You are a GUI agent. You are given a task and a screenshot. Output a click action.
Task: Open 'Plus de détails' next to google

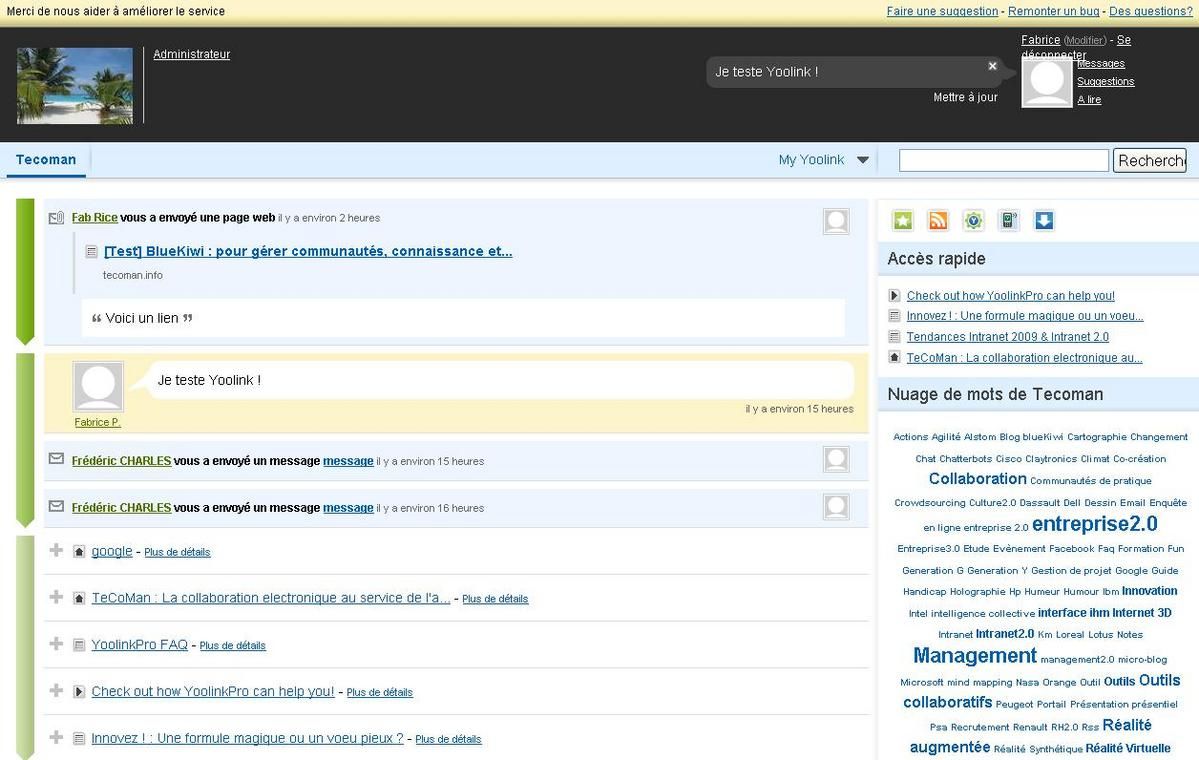[x=177, y=552]
